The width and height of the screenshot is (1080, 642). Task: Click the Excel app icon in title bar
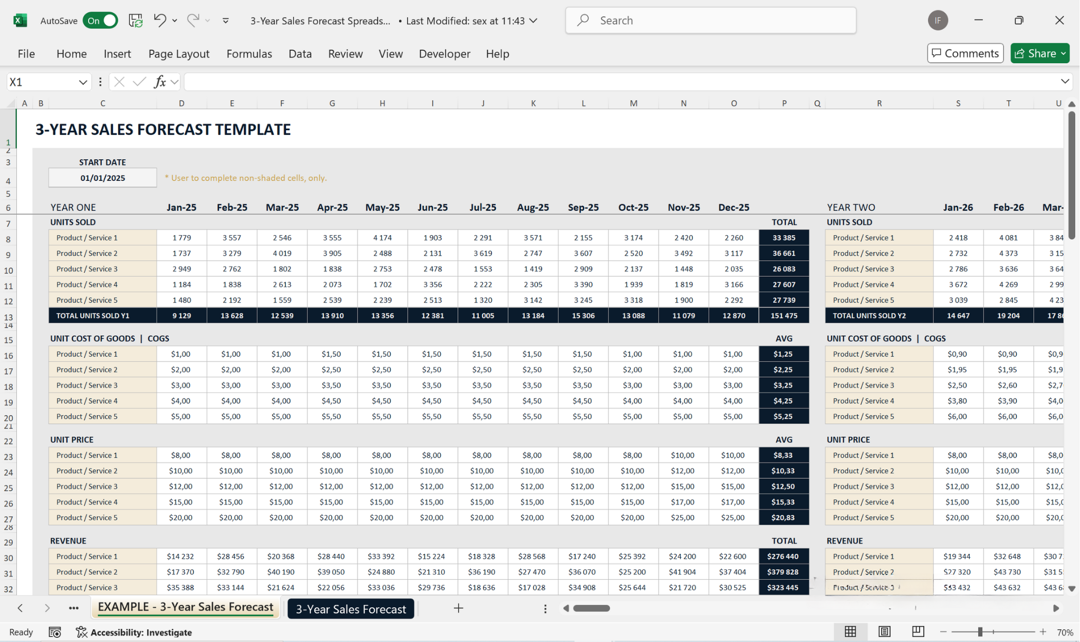[x=20, y=21]
